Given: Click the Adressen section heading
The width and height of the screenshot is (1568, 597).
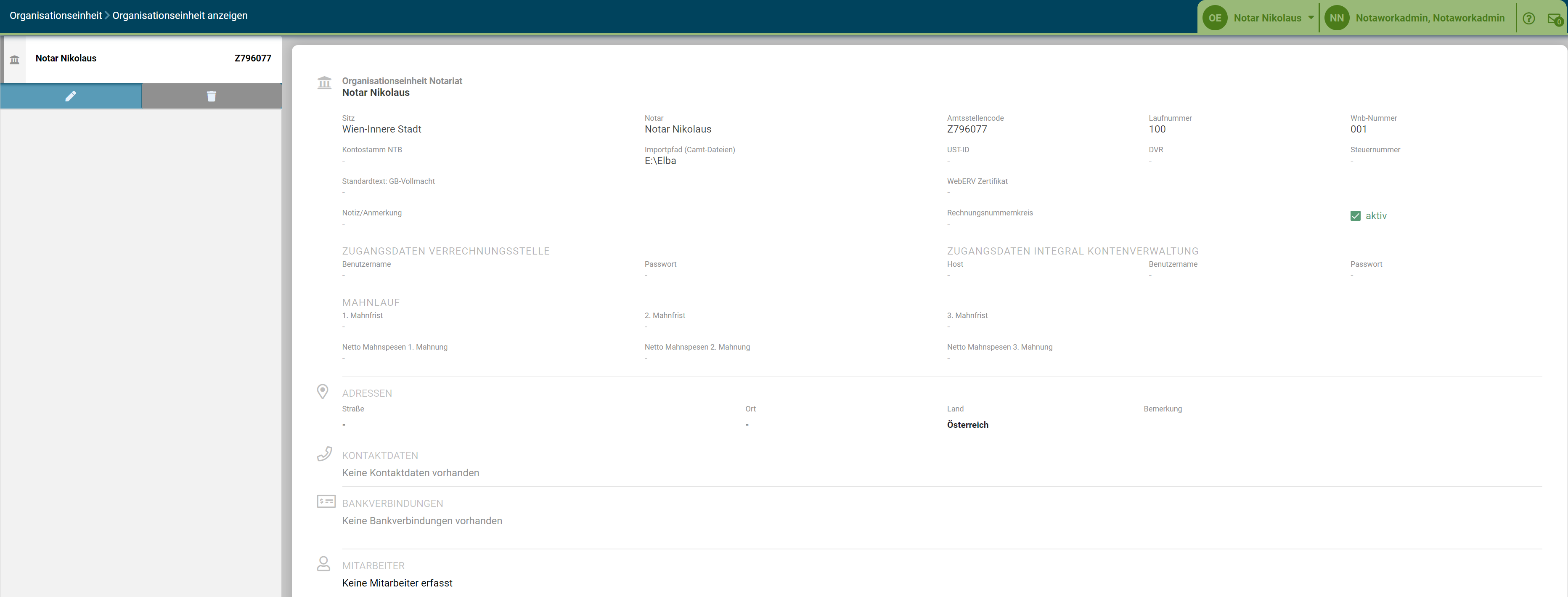Looking at the screenshot, I should (x=367, y=393).
